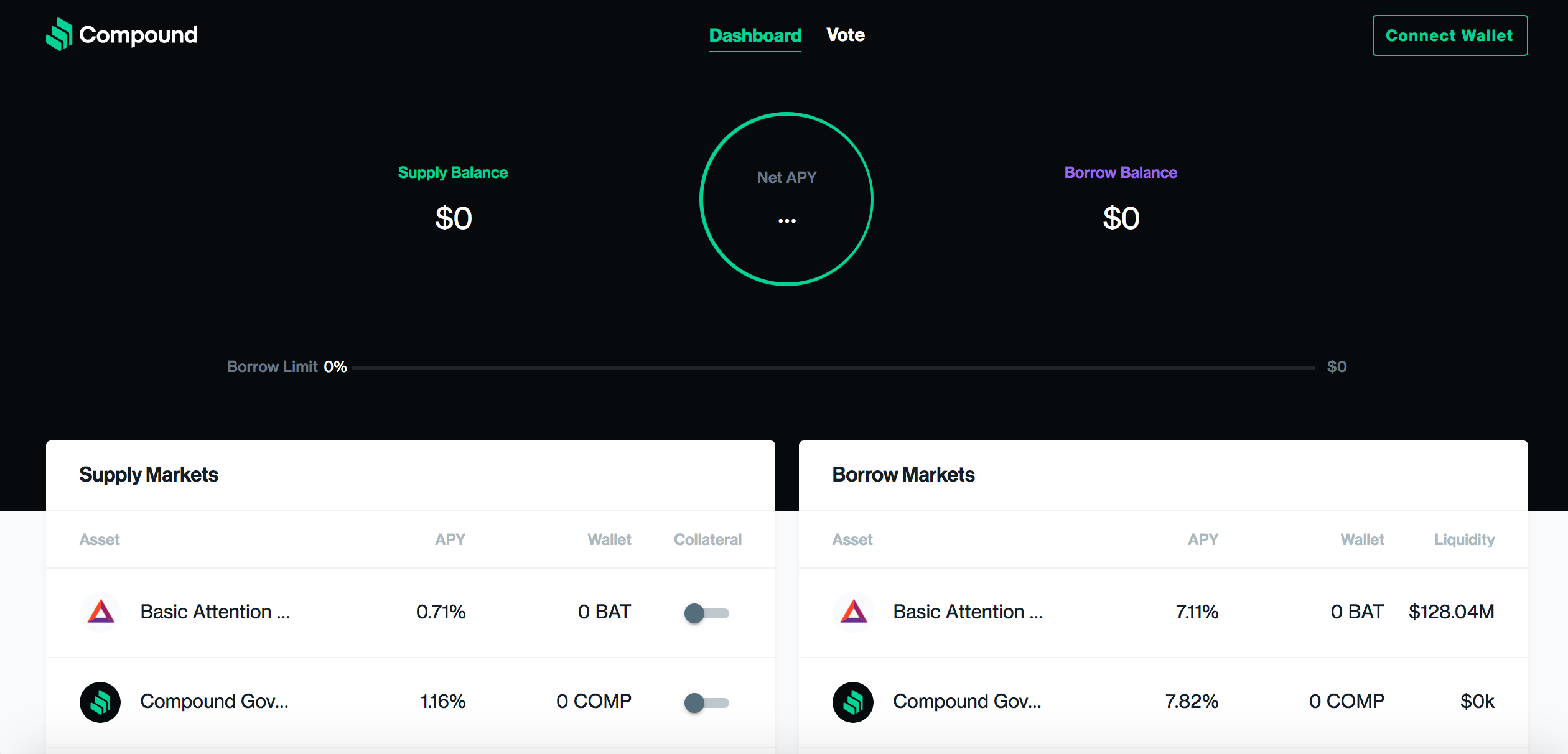Click the COMP icon in Borrow Markets
The image size is (1568, 754).
click(853, 702)
